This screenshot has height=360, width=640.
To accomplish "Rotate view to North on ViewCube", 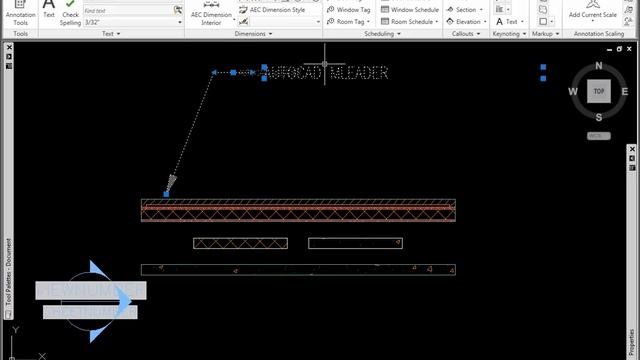I will [599, 65].
